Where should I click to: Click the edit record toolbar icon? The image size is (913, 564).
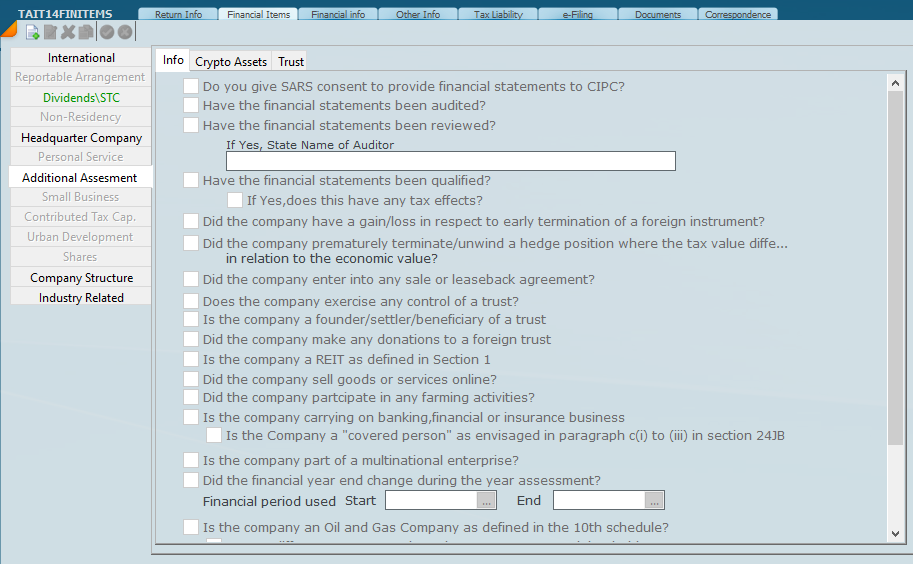click(50, 32)
